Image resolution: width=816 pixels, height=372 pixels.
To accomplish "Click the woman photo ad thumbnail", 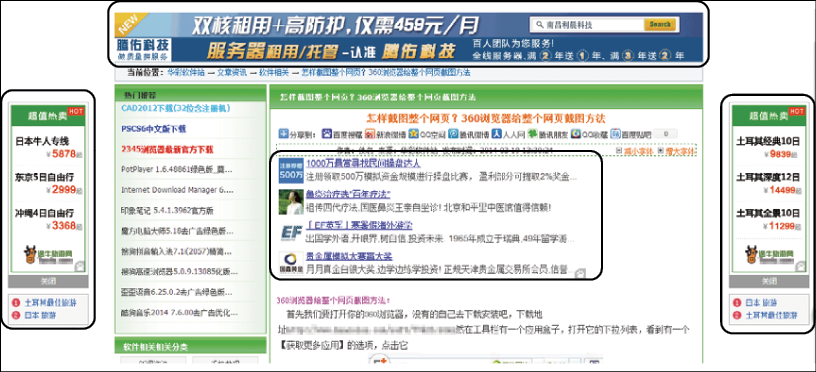I will 291,202.
